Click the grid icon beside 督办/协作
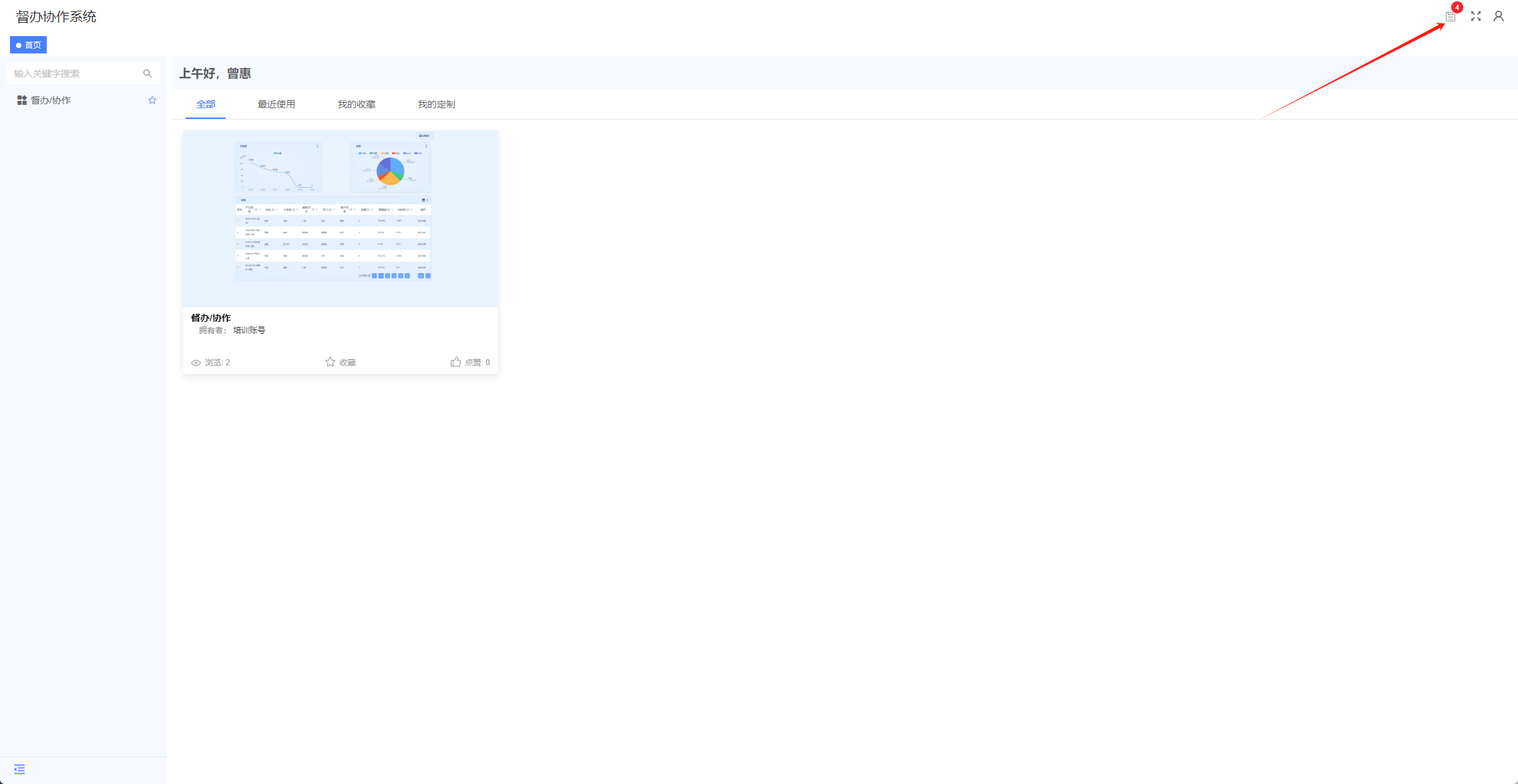 click(22, 100)
